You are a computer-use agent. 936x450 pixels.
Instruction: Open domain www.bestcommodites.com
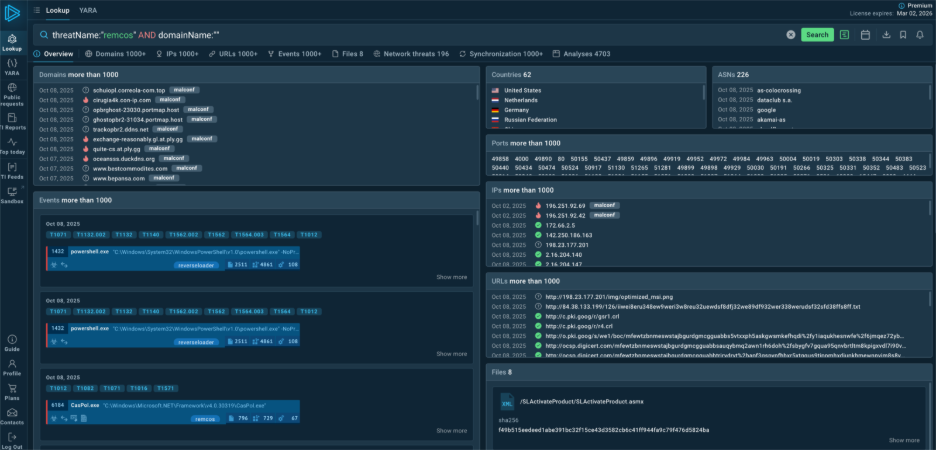point(129,168)
